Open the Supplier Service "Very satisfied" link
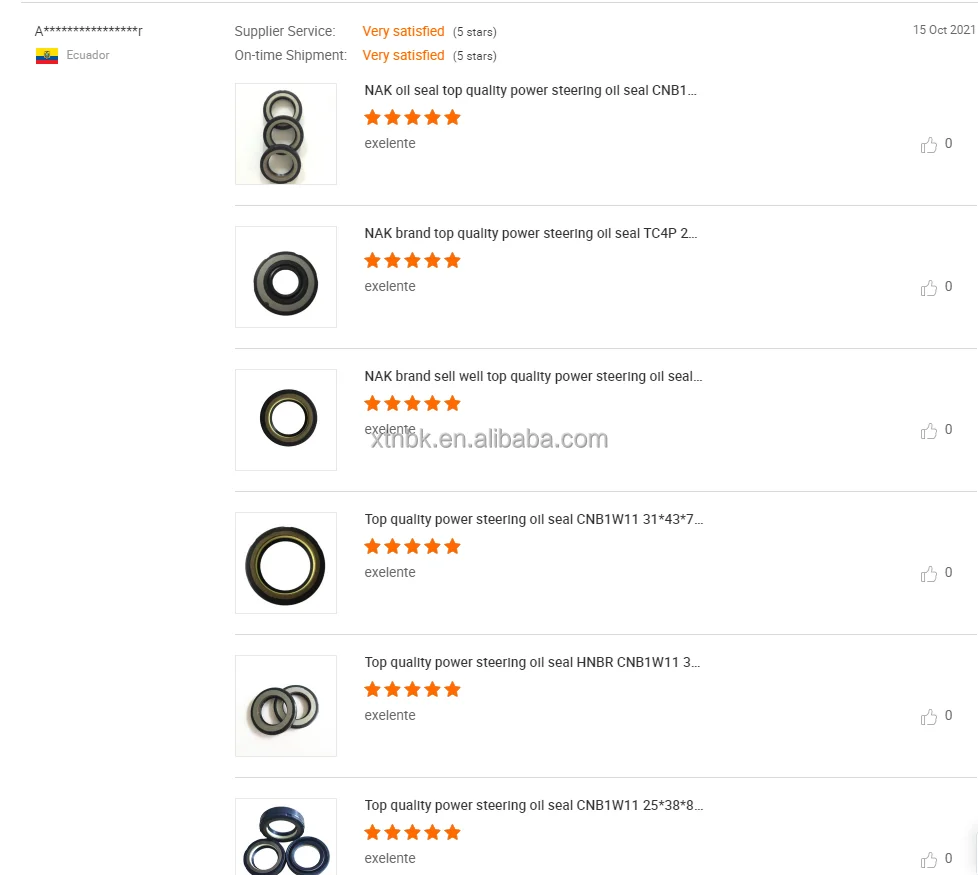Screen dimensions: 978x875 pyautogui.click(x=403, y=31)
